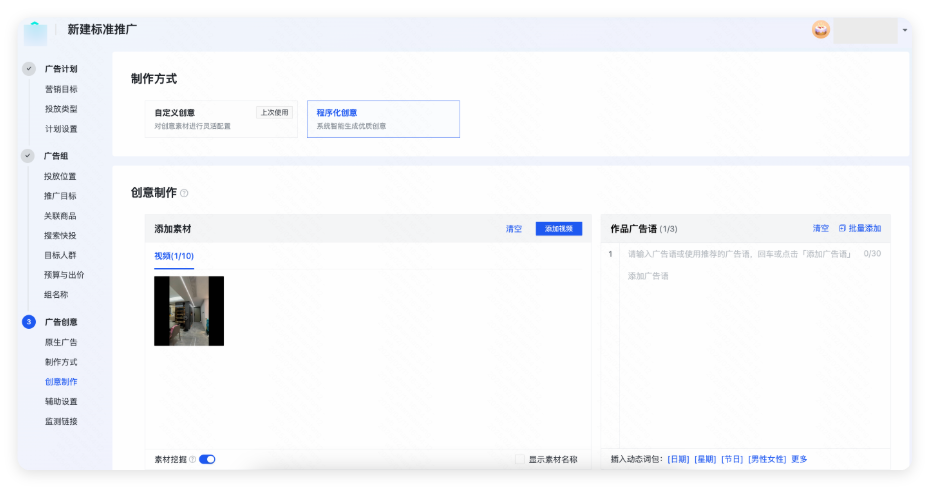Go to 辅助设置 in the sidebar
Image resolution: width=929 pixels, height=487 pixels.
(61, 401)
